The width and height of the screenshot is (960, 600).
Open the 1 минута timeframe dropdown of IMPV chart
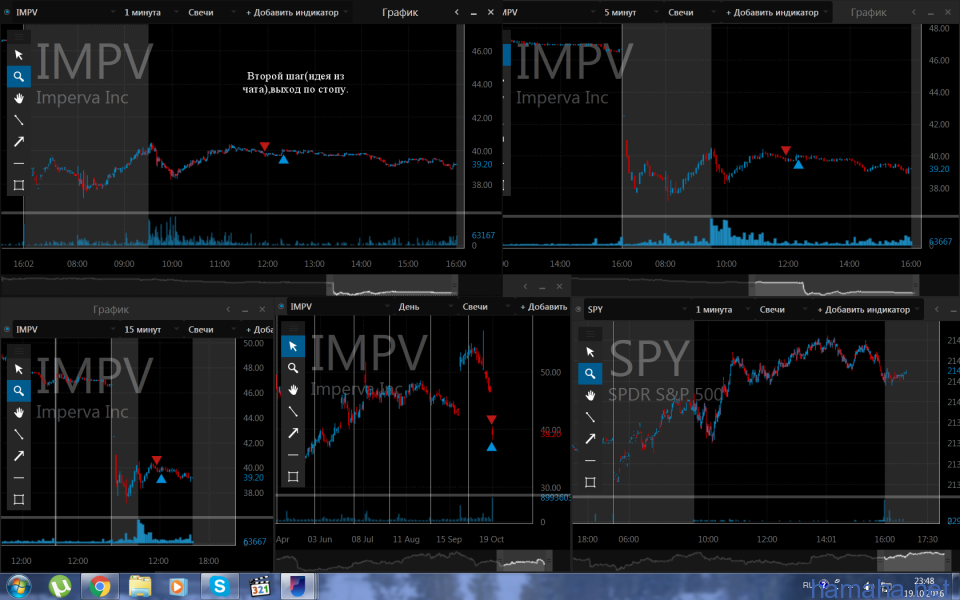(x=150, y=12)
